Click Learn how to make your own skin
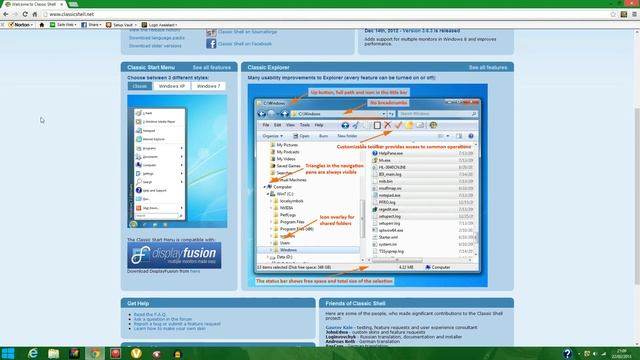The width and height of the screenshot is (640, 360). click(169, 329)
